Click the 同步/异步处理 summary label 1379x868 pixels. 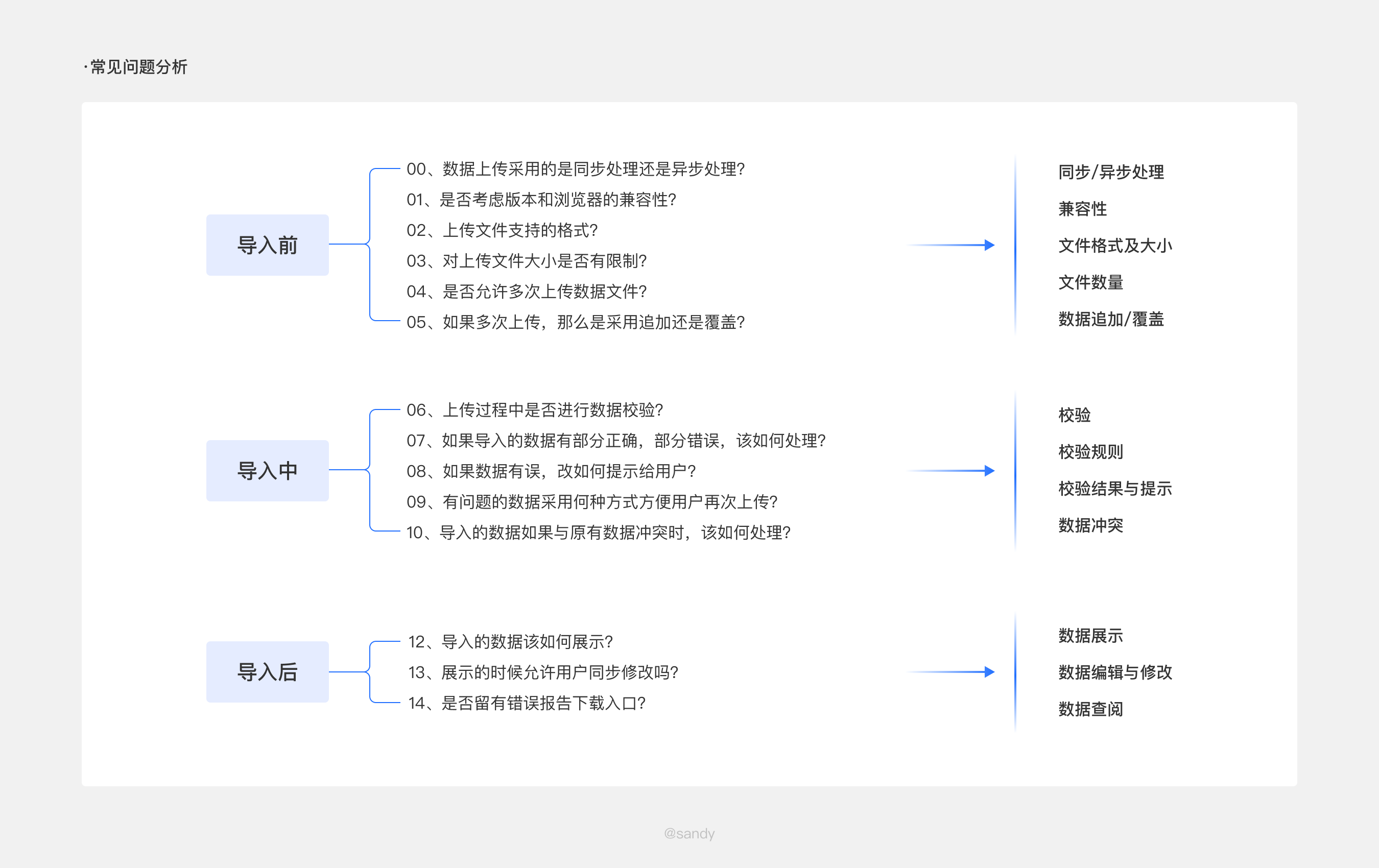[x=1110, y=172]
